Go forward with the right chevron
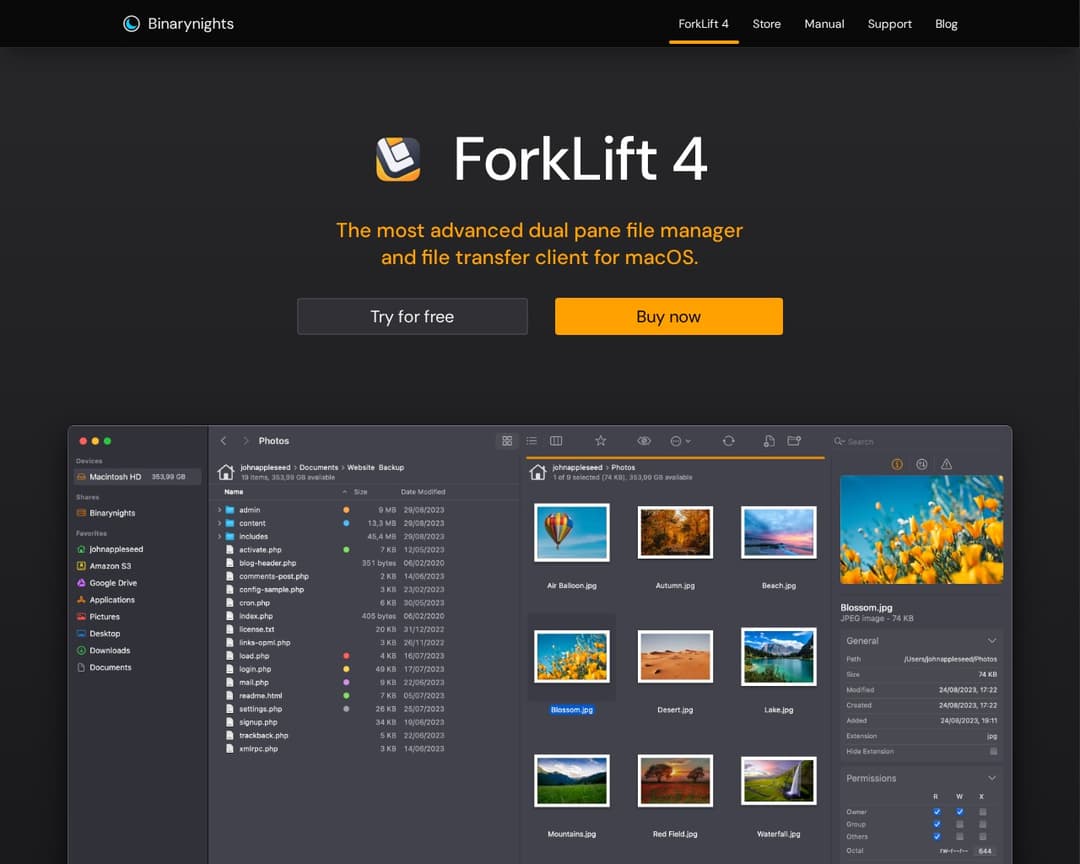This screenshot has height=864, width=1080. coord(245,441)
